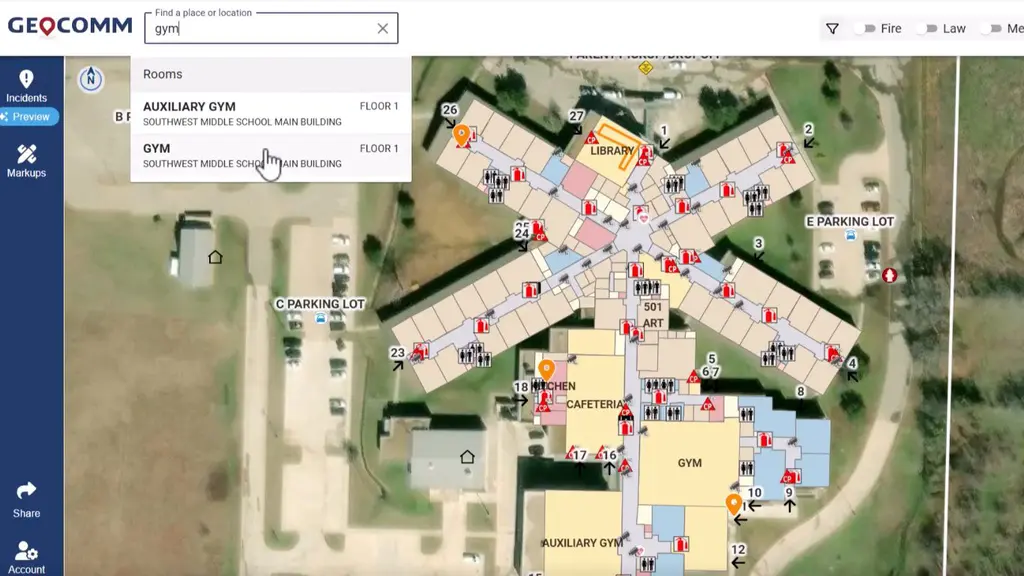Click the Preview badge under Incidents

(30, 117)
